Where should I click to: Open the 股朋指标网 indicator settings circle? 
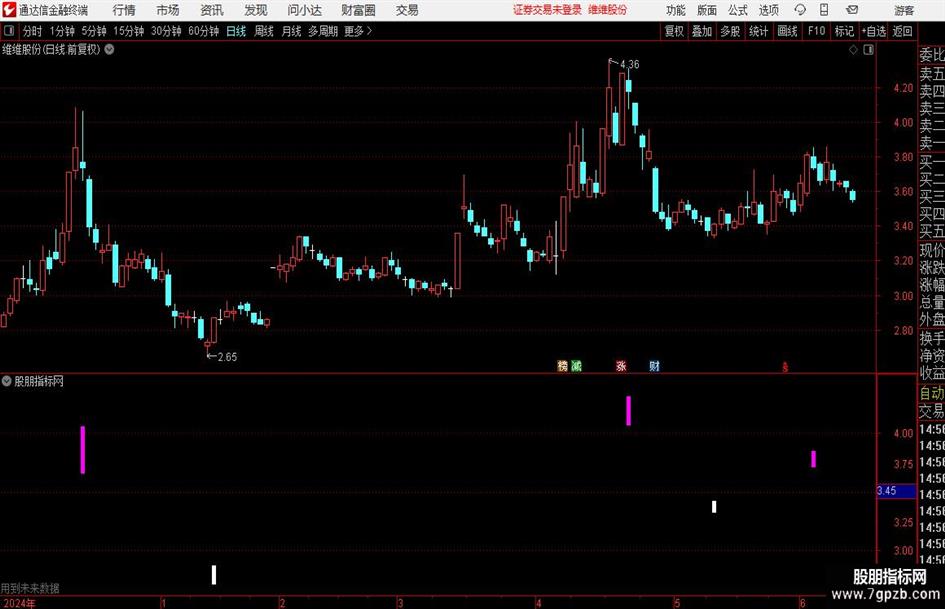pos(7,381)
